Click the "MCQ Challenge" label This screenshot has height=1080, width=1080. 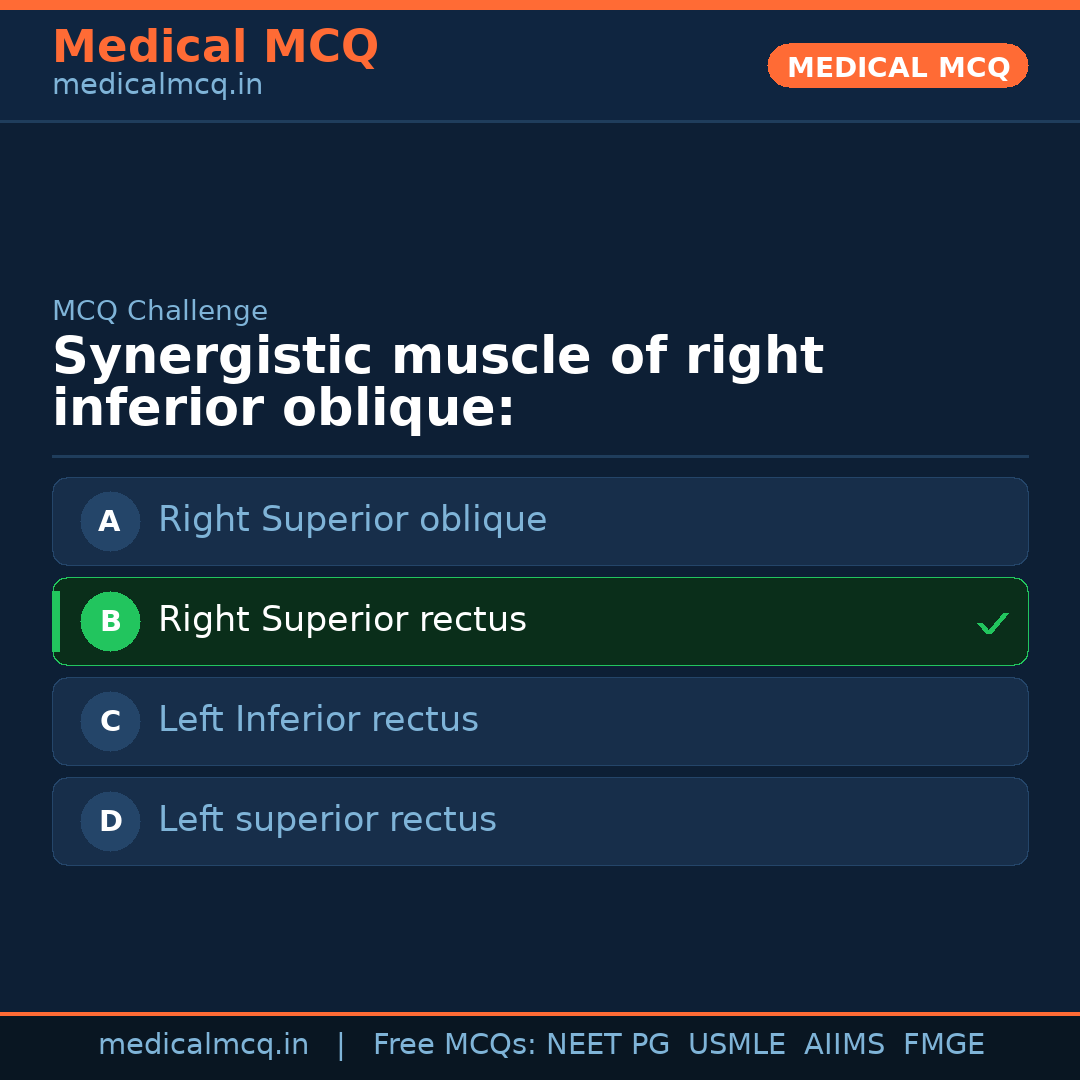(x=160, y=311)
